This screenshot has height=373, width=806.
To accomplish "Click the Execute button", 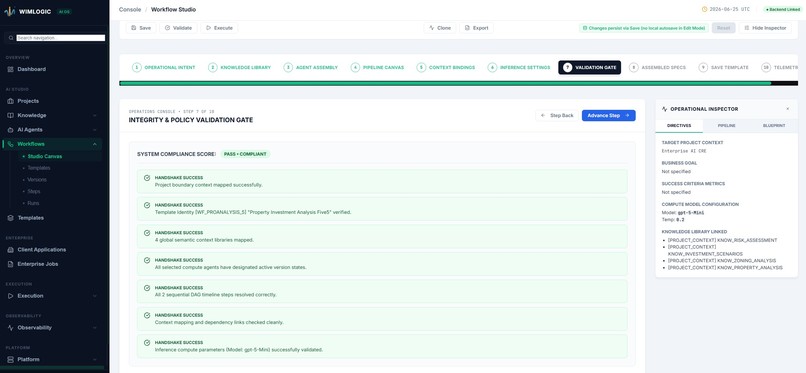I will point(219,28).
